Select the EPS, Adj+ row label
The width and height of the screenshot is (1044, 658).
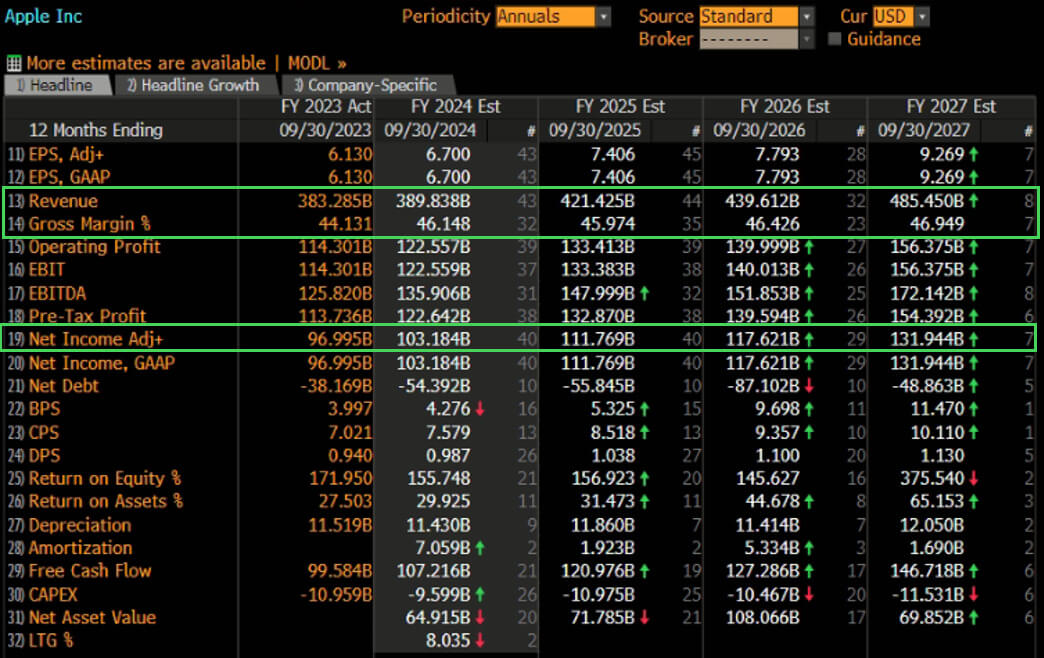point(66,155)
